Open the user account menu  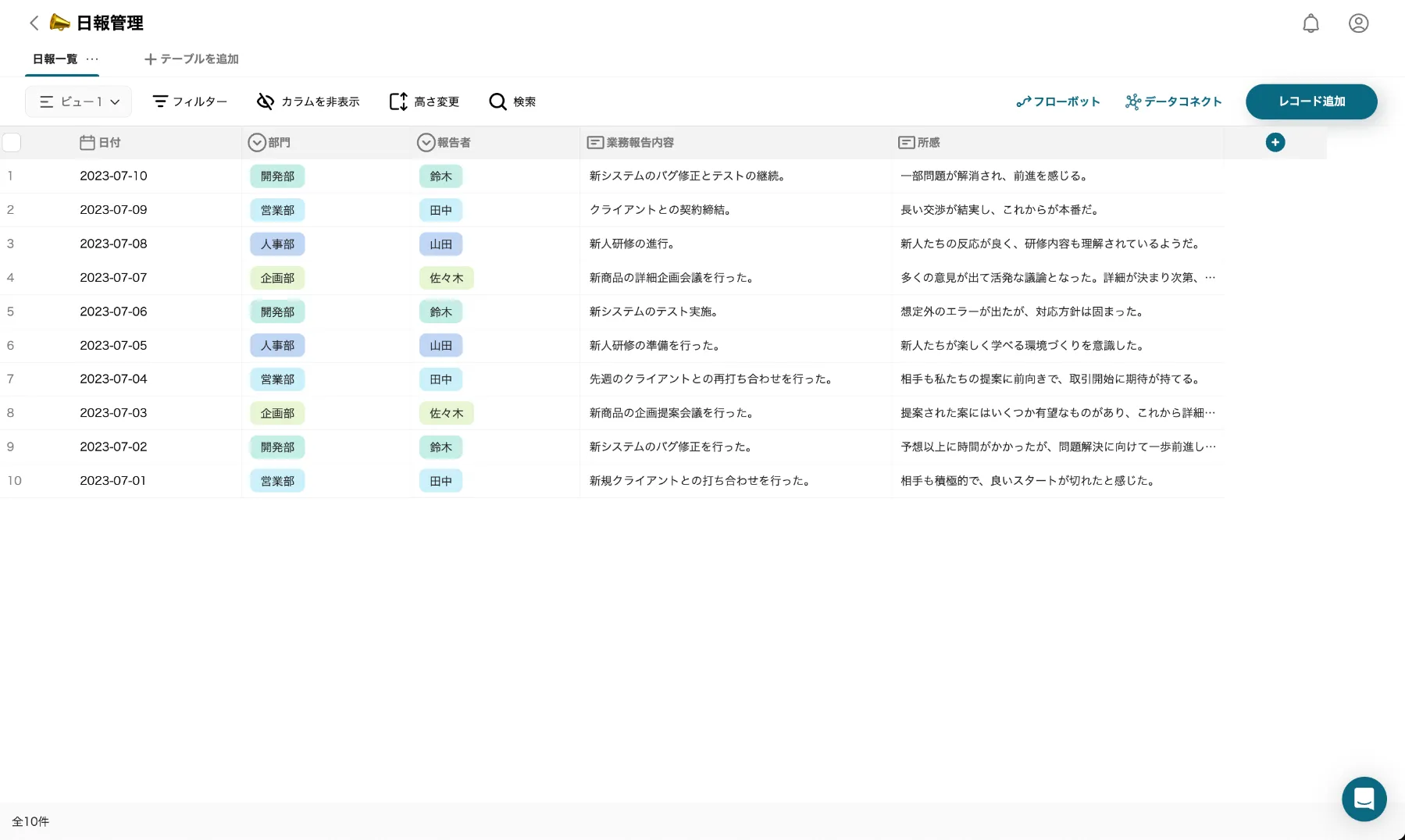click(1358, 23)
